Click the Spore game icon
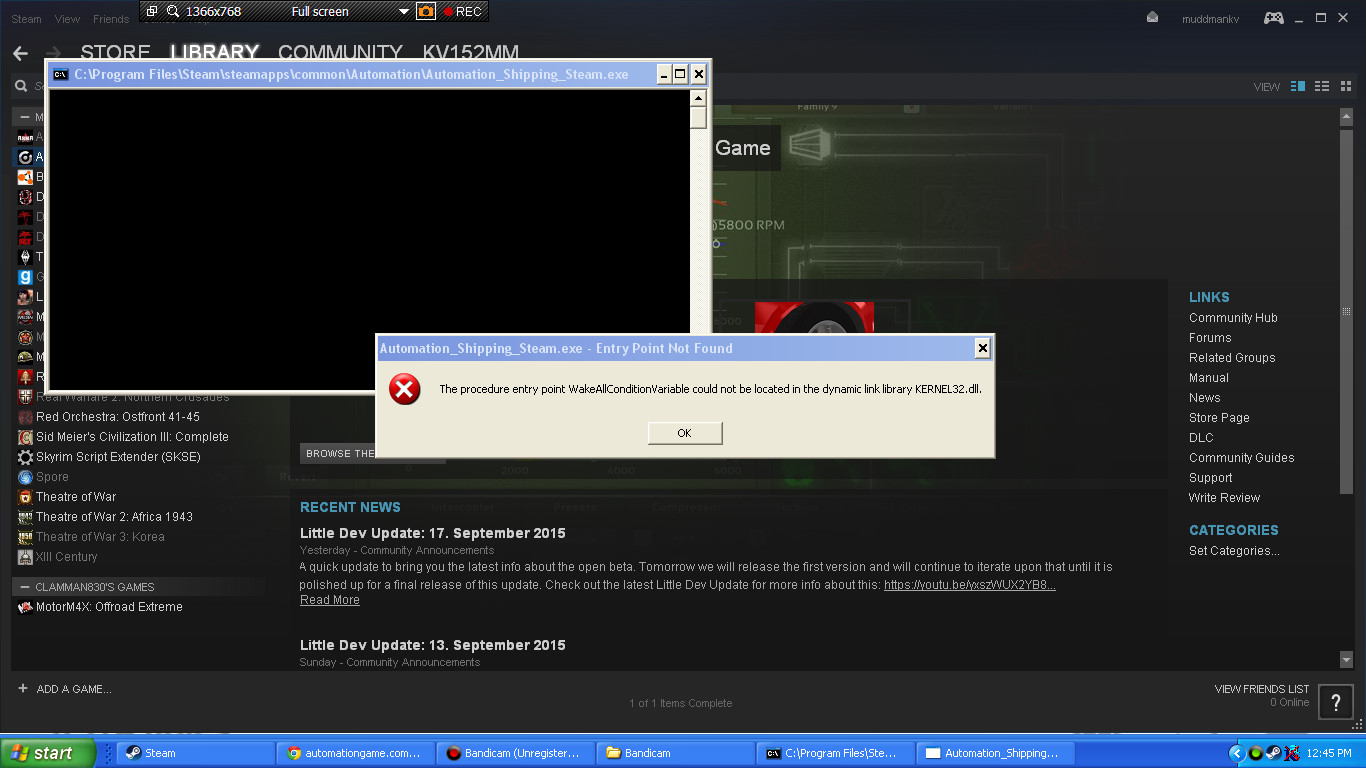Viewport: 1366px width, 768px height. [26, 477]
